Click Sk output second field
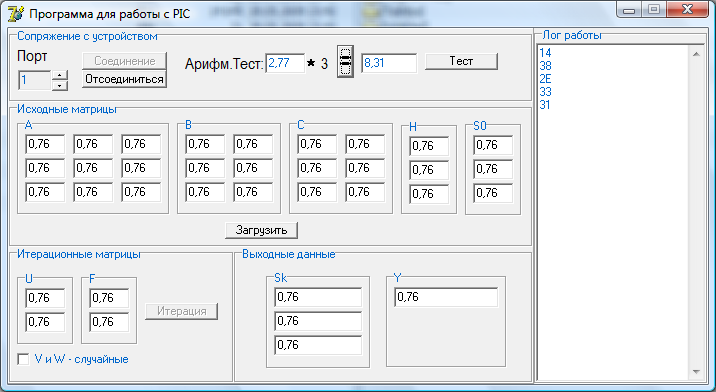The image size is (716, 392). point(318,321)
